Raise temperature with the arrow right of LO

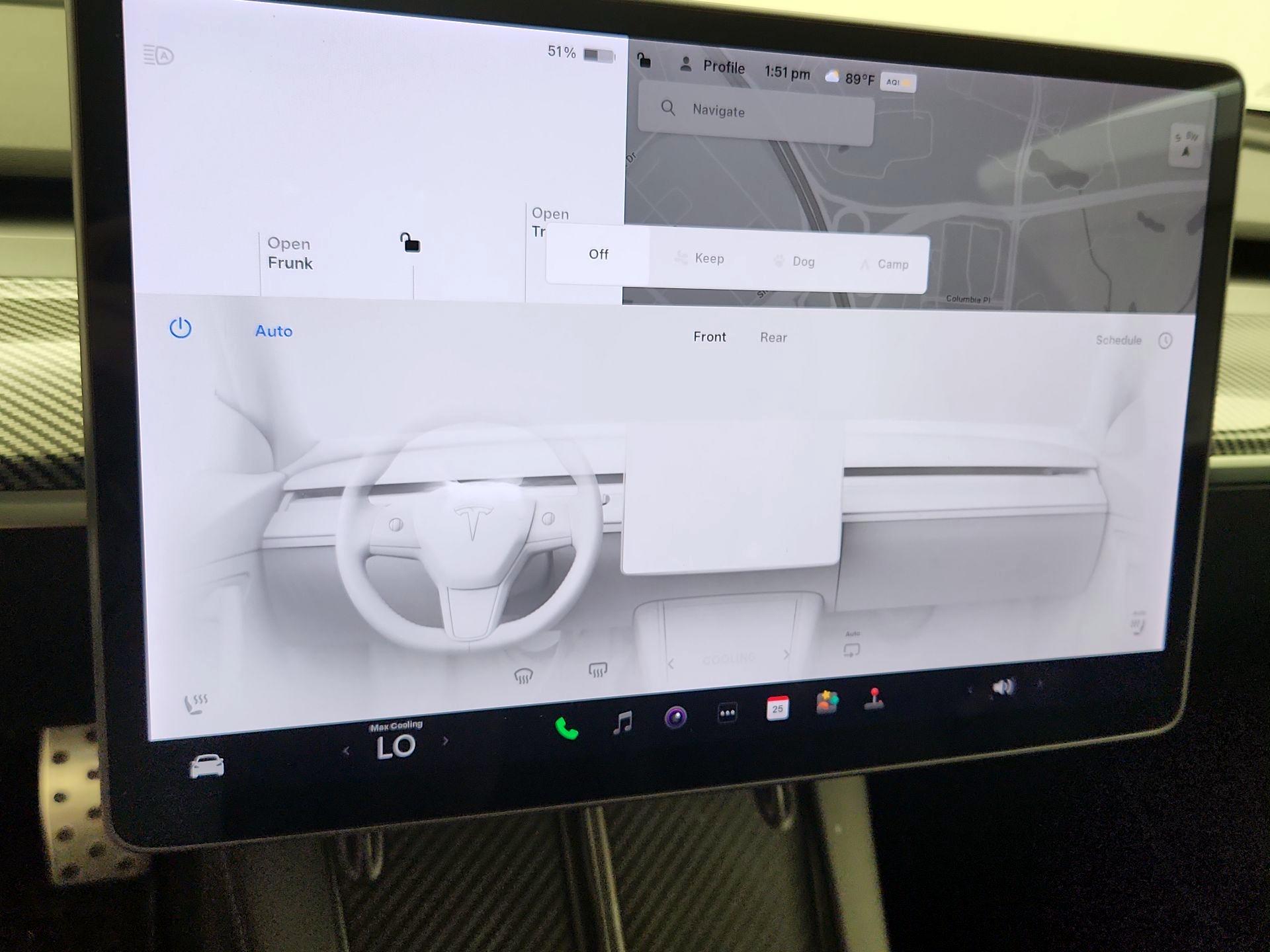[445, 740]
